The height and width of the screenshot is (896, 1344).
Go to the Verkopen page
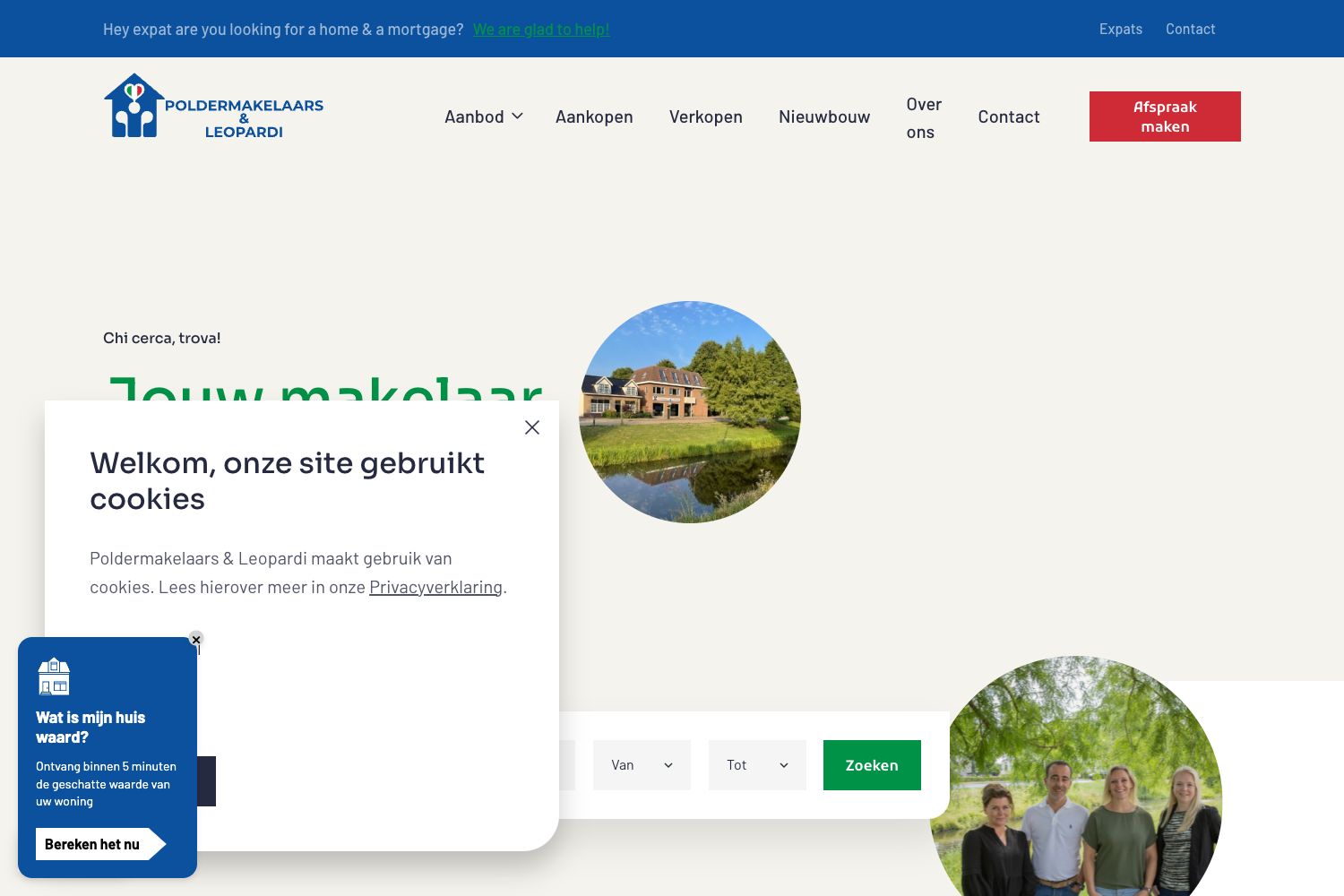click(x=706, y=116)
